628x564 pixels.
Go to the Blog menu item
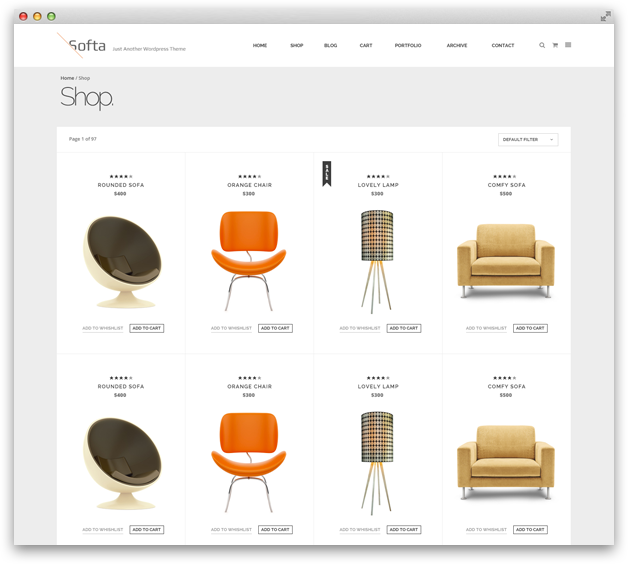[x=330, y=45]
